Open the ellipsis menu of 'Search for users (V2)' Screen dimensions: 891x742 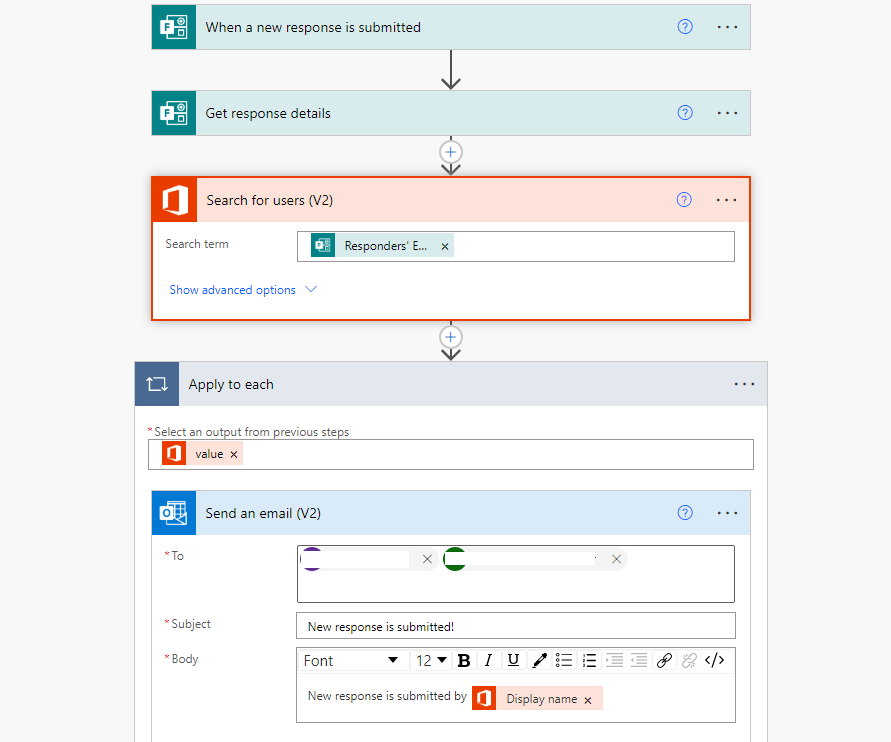[726, 200]
